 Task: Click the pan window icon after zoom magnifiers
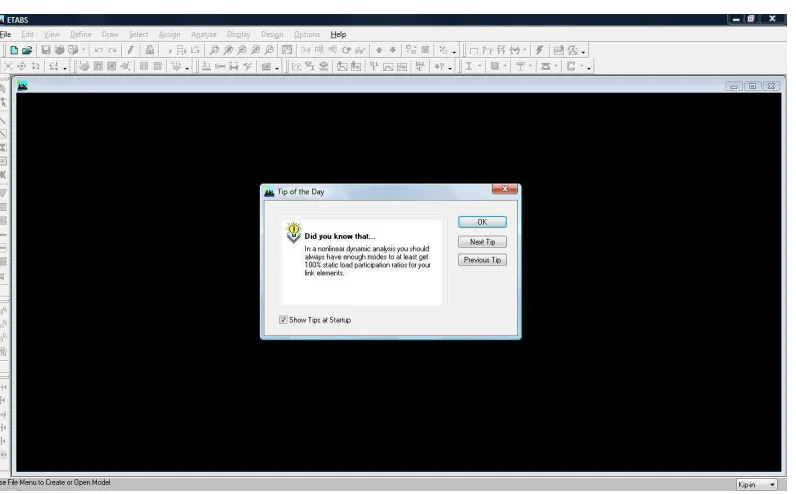pyautogui.click(x=287, y=50)
